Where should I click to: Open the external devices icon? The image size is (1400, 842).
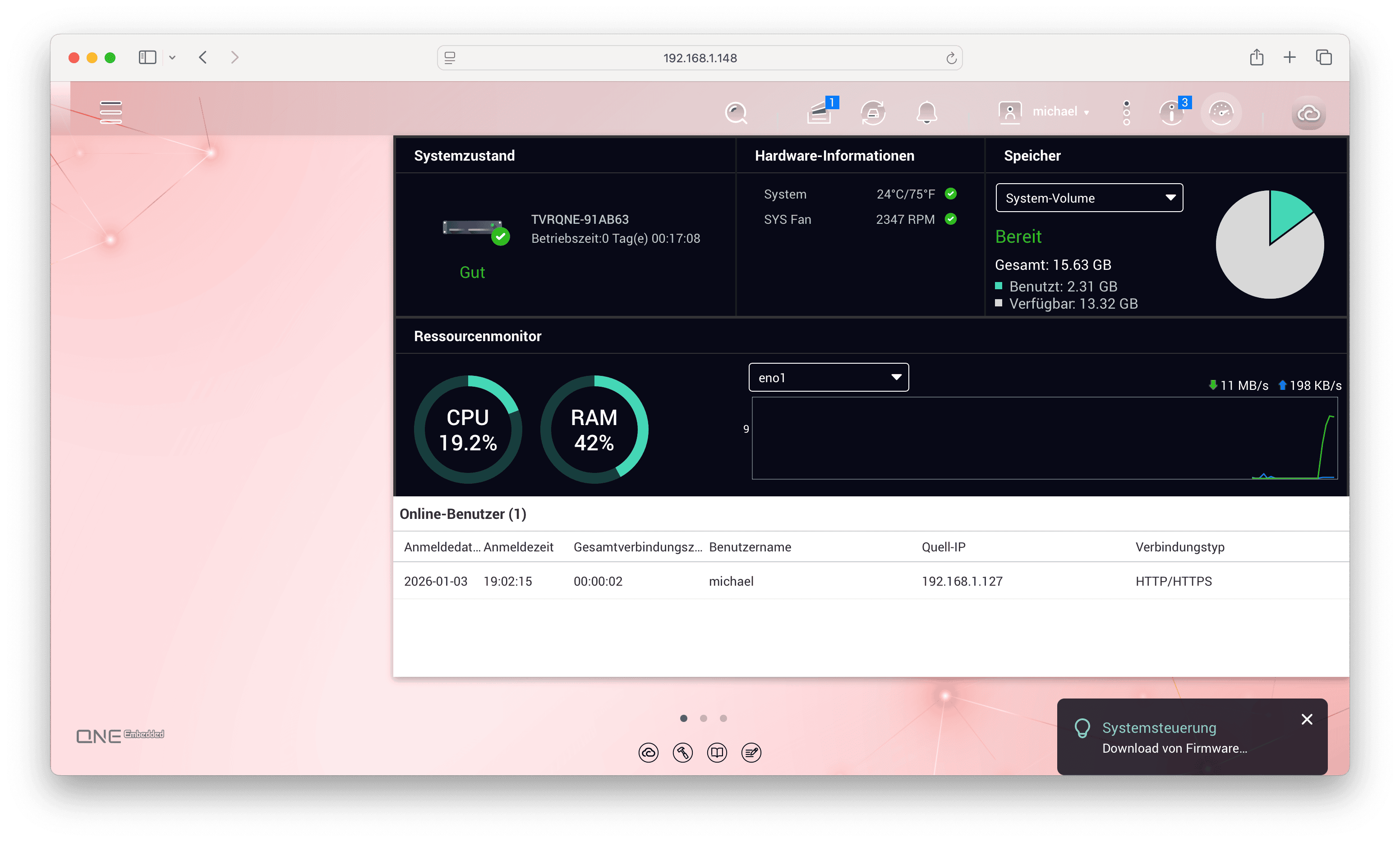coord(873,113)
